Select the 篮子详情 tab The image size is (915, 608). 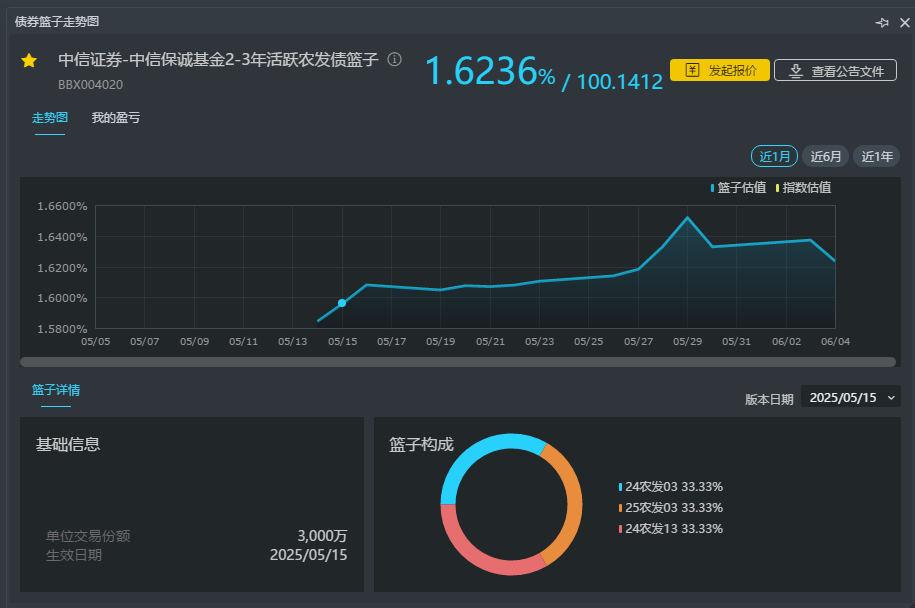[56, 390]
